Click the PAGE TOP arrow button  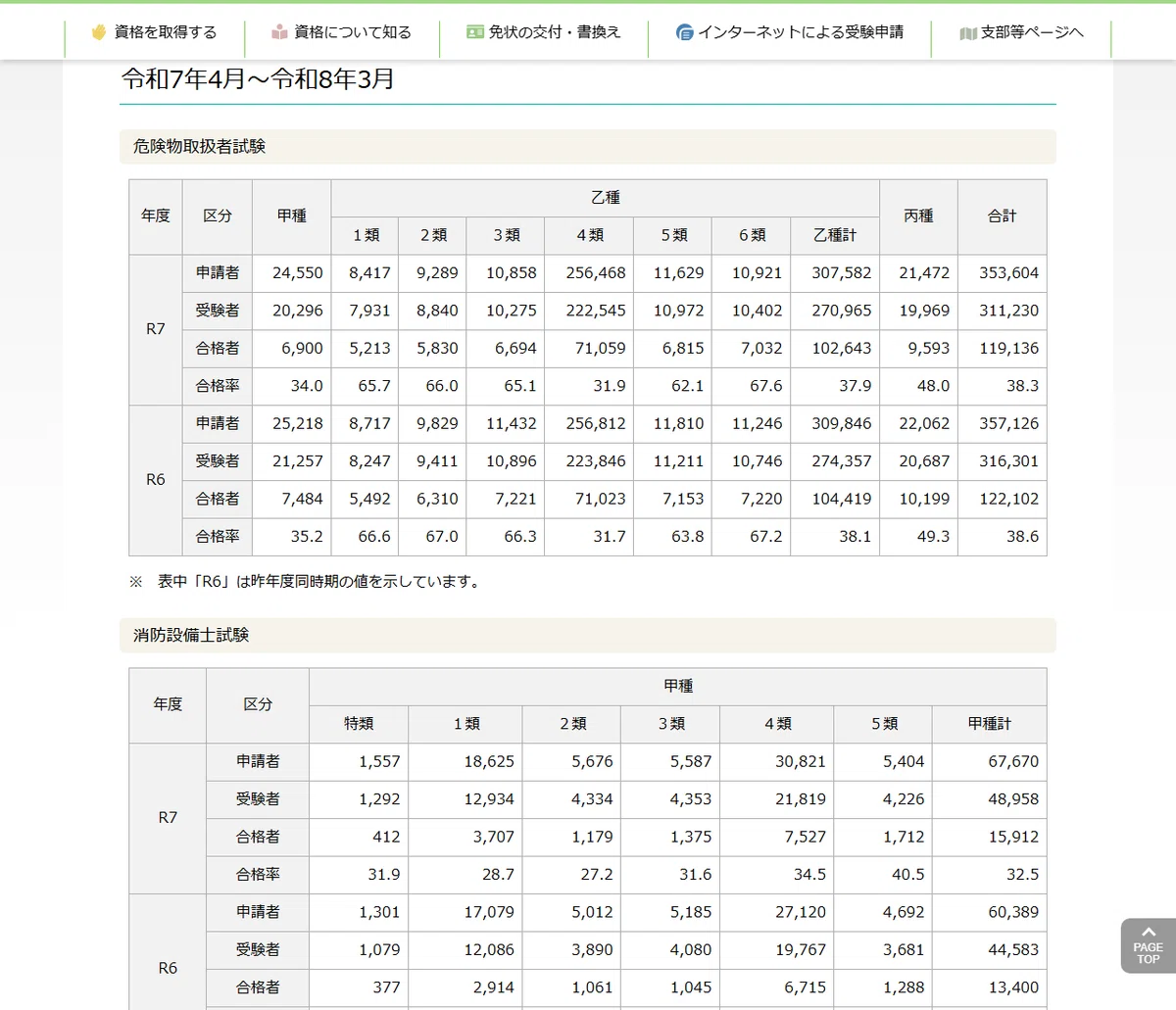tap(1148, 945)
